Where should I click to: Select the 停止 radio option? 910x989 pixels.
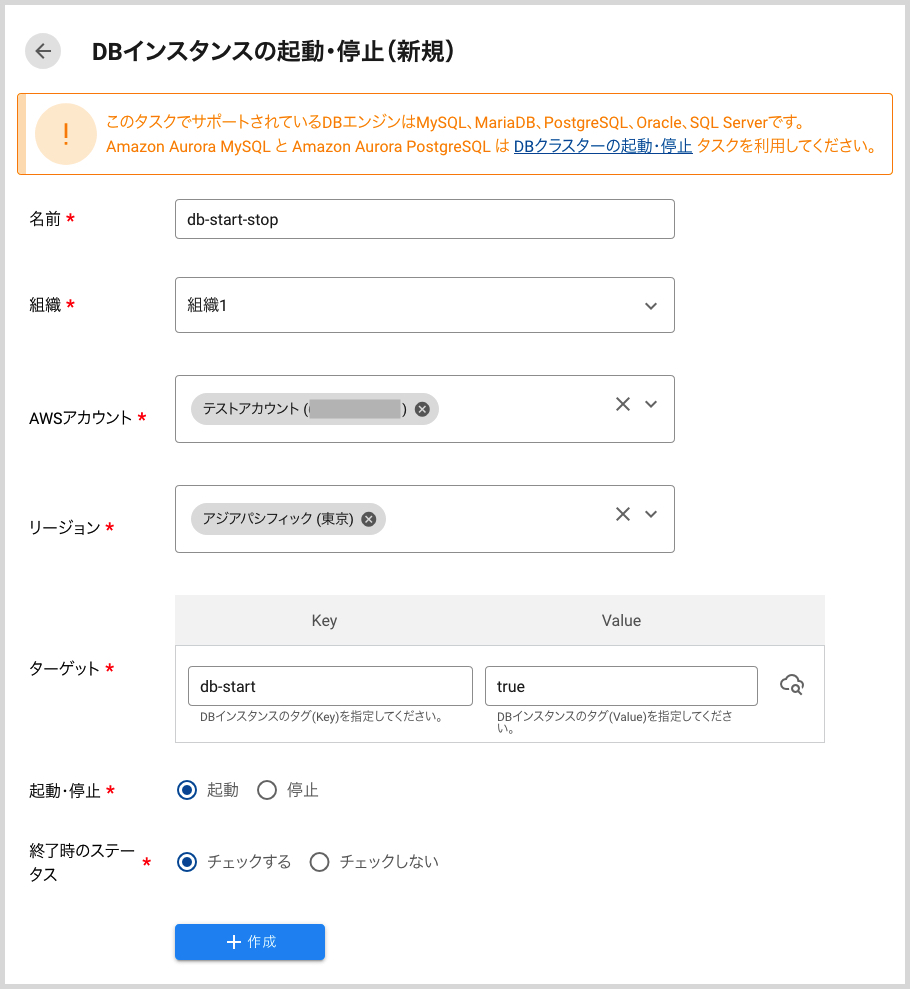(x=267, y=790)
